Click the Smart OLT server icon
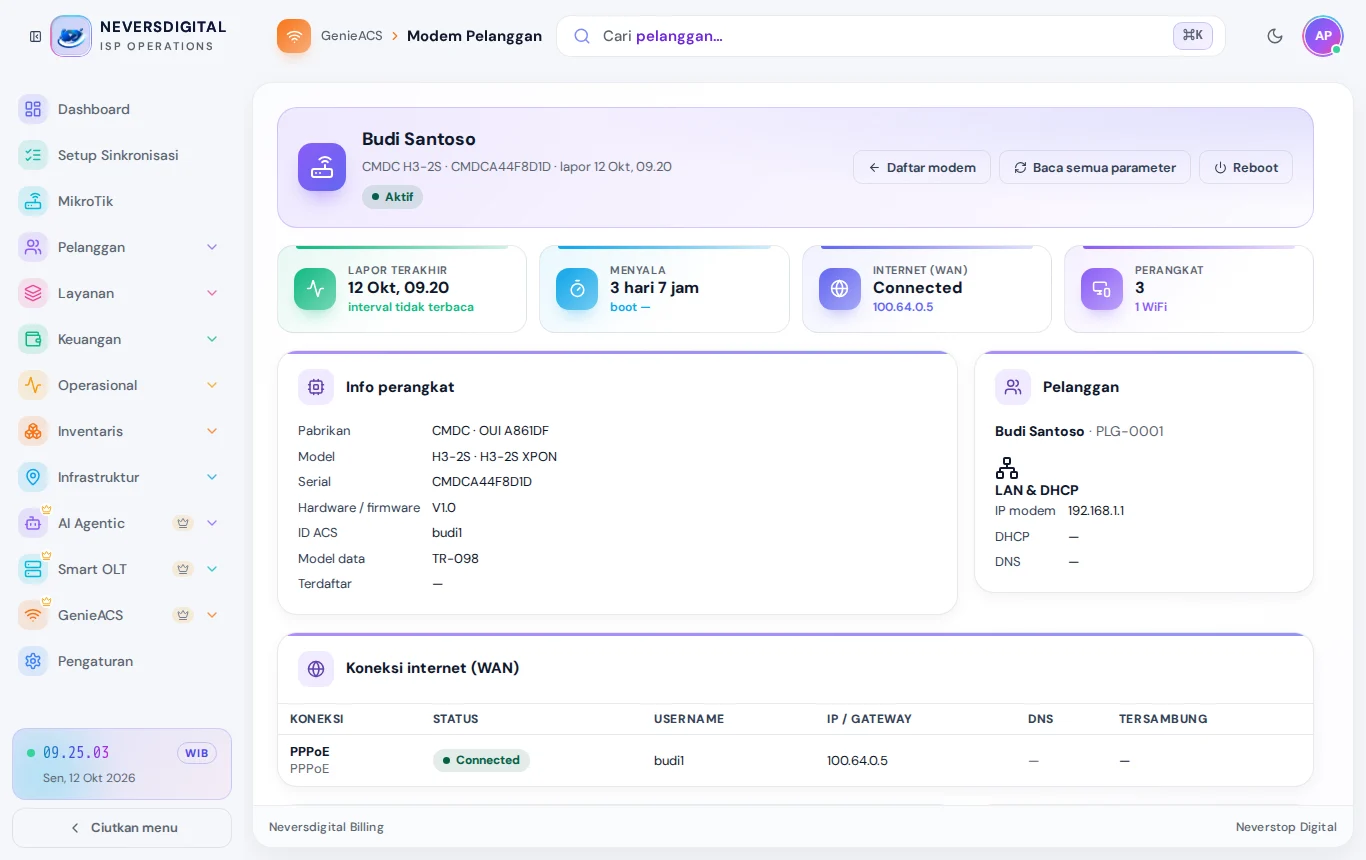 33,569
